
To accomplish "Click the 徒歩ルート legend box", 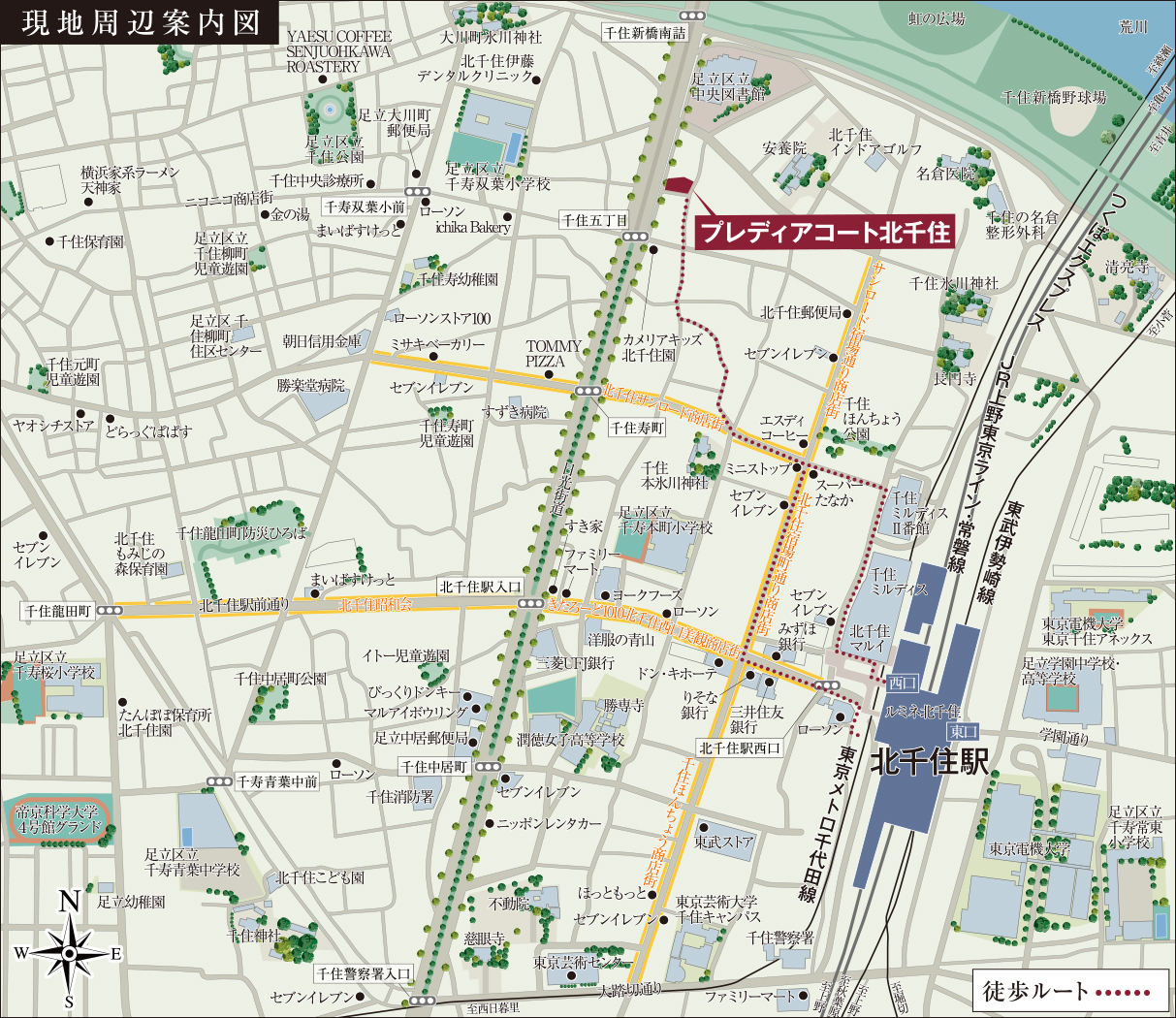I will 1070,991.
